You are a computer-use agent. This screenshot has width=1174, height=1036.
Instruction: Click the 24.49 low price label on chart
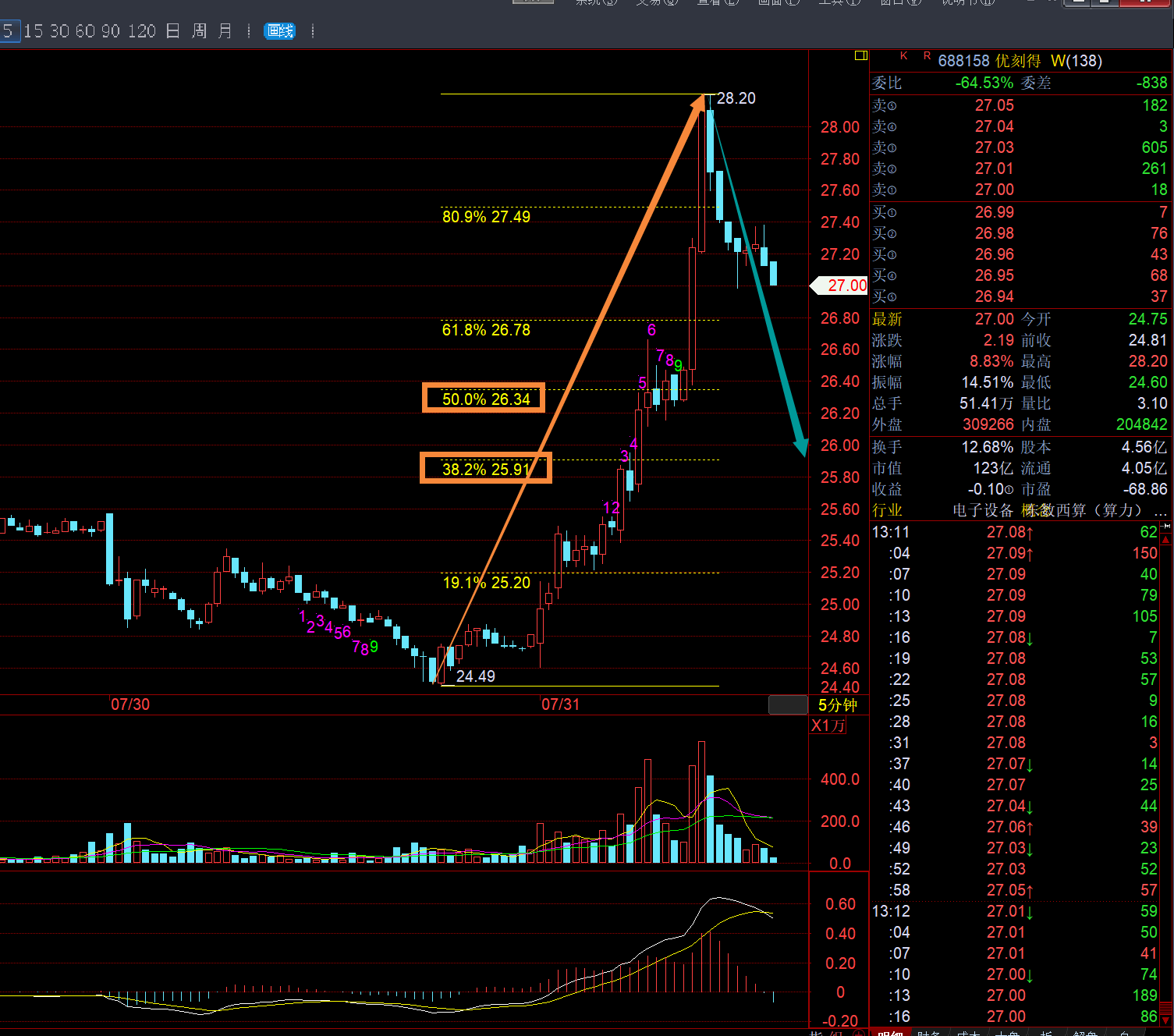pos(476,676)
